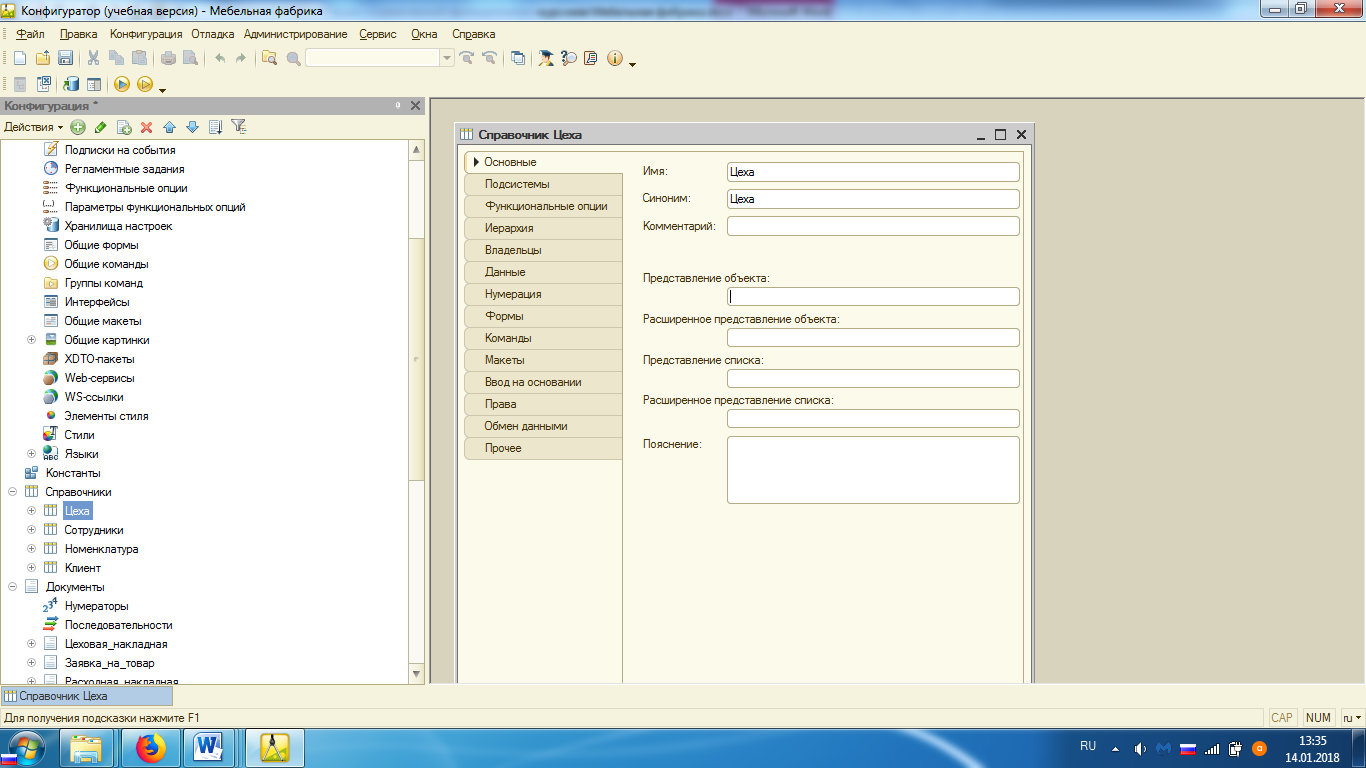The height and width of the screenshot is (768, 1366).
Task: Click the RU language indicator in taskbar
Action: (x=1088, y=746)
